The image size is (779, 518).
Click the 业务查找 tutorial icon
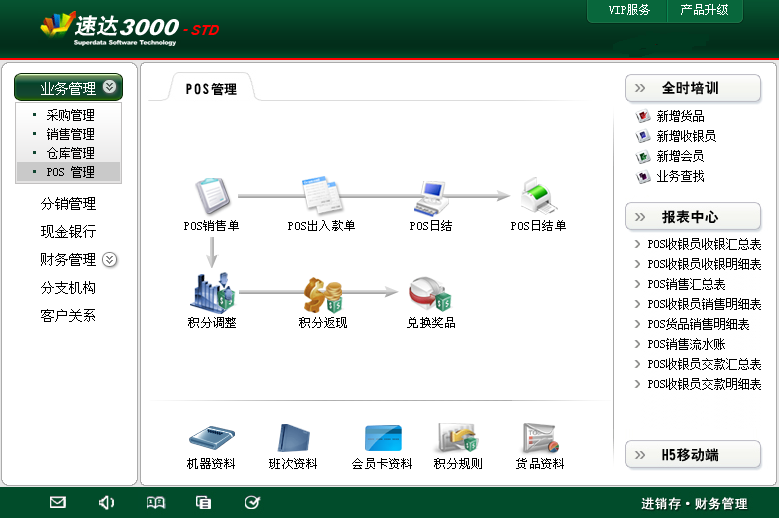pyautogui.click(x=643, y=176)
